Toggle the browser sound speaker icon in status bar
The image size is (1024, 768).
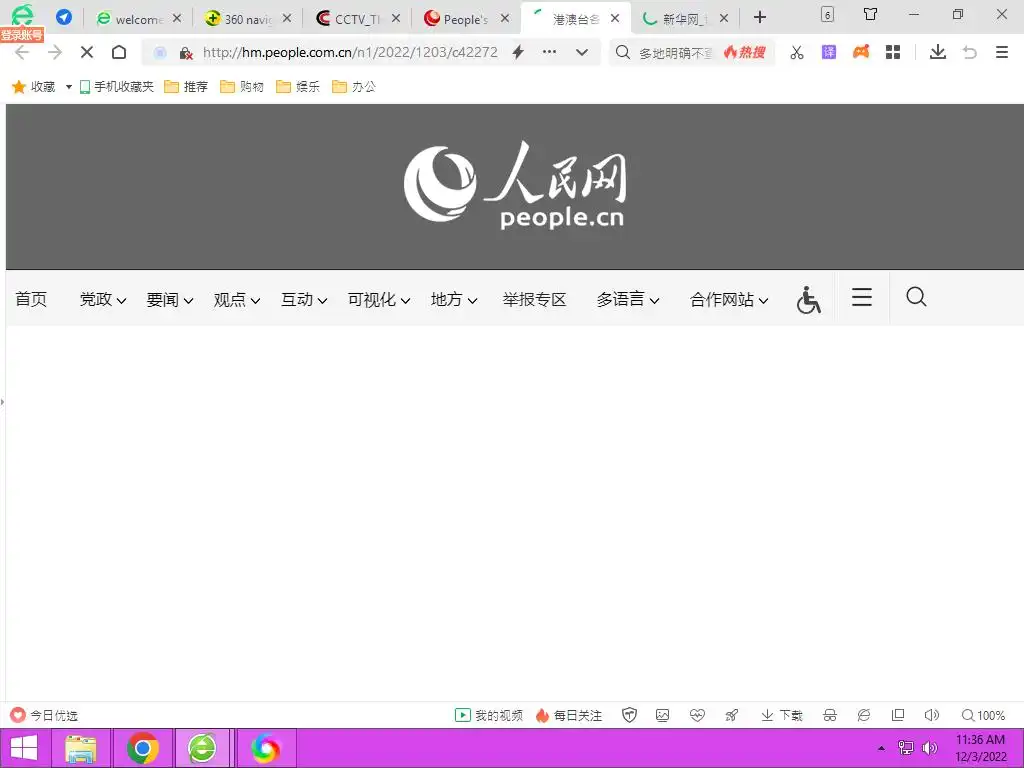(x=932, y=715)
